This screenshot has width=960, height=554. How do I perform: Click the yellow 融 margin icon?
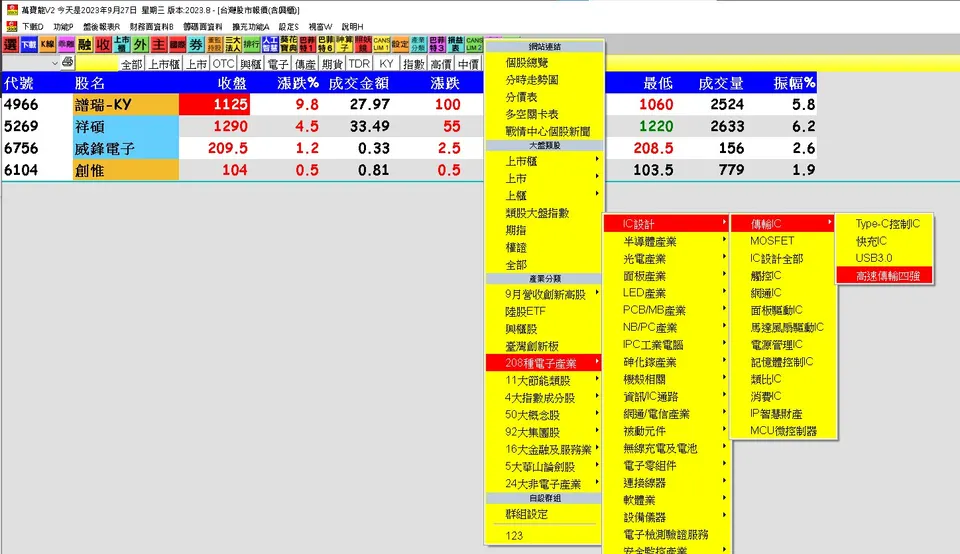click(x=84, y=45)
